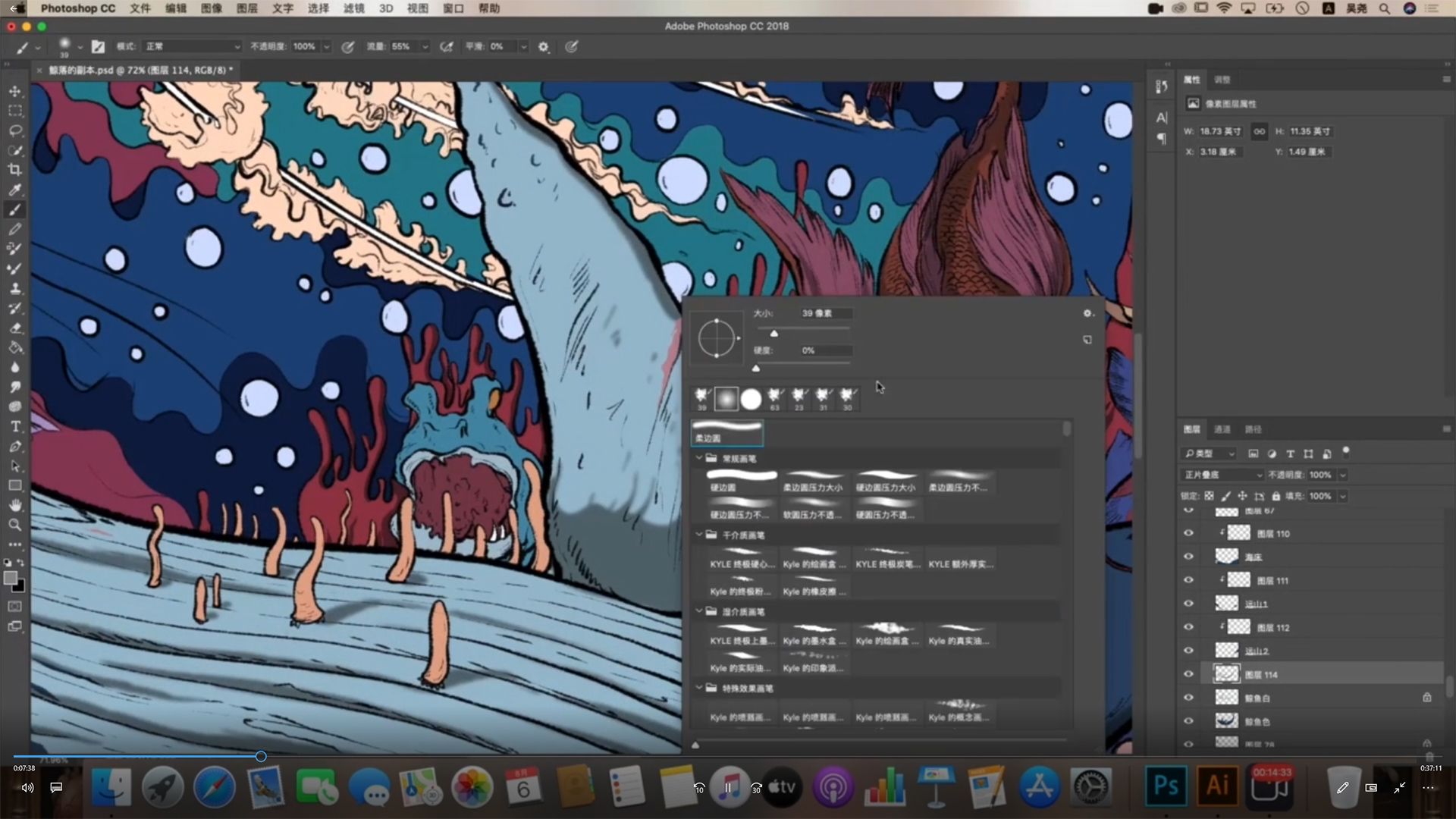The image size is (1456, 819).
Task: Open the 窗口 menu
Action: tap(453, 8)
